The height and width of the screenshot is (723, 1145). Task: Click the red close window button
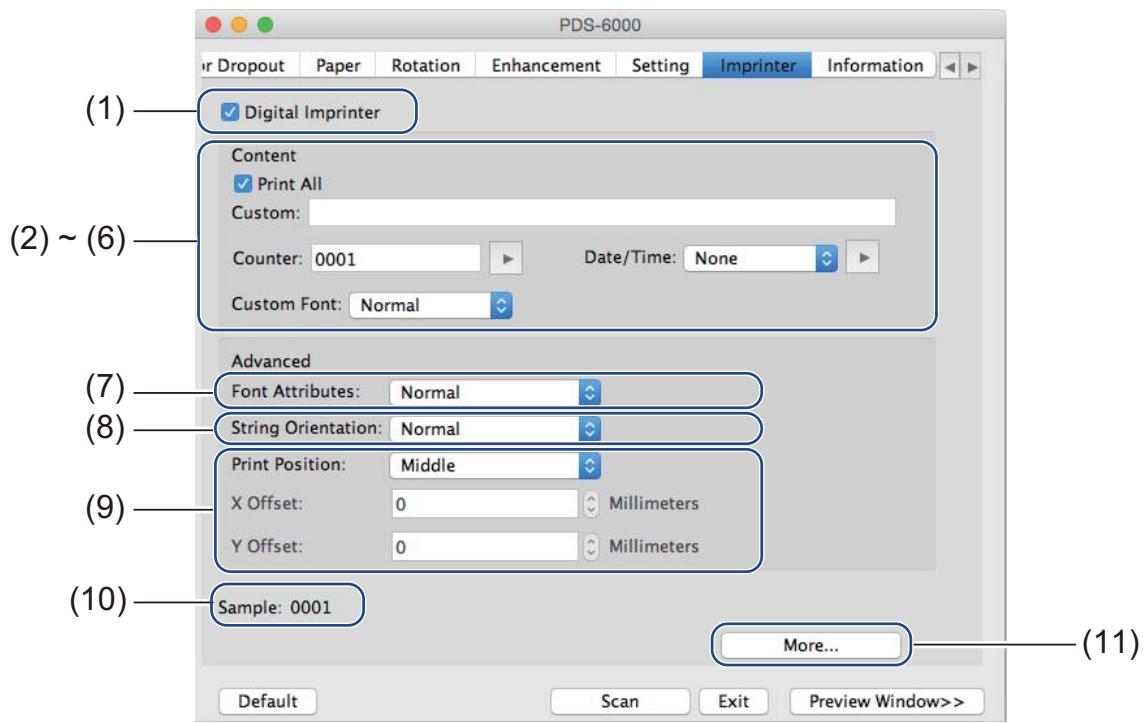(213, 25)
